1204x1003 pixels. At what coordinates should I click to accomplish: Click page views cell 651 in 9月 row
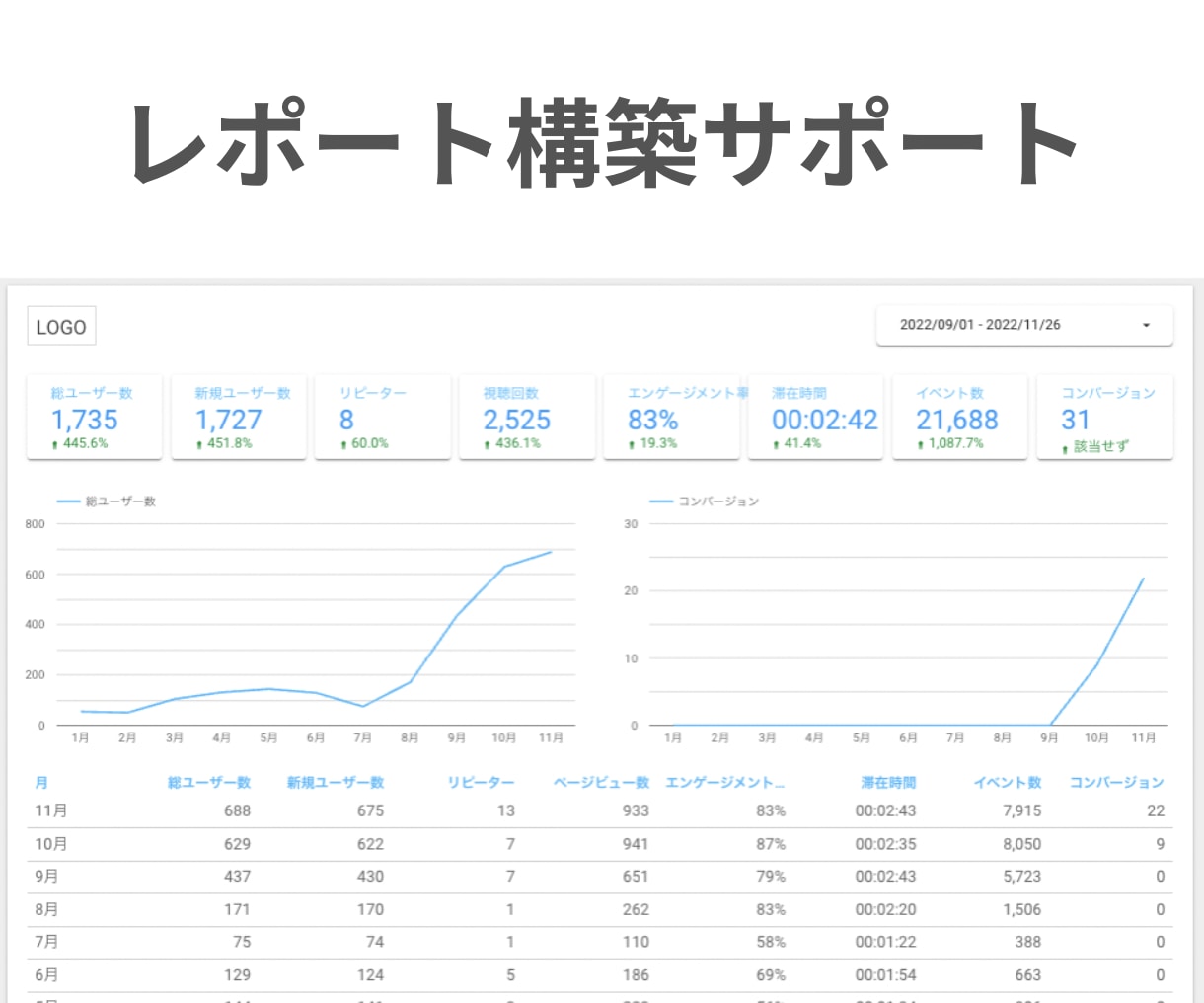click(x=636, y=876)
